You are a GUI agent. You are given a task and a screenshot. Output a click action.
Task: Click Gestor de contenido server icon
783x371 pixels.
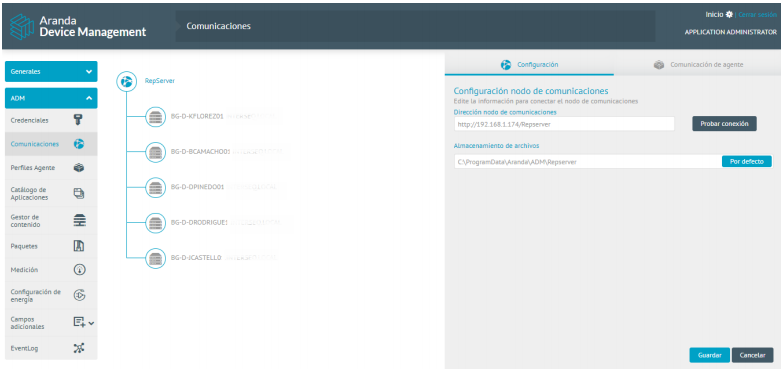coord(79,220)
